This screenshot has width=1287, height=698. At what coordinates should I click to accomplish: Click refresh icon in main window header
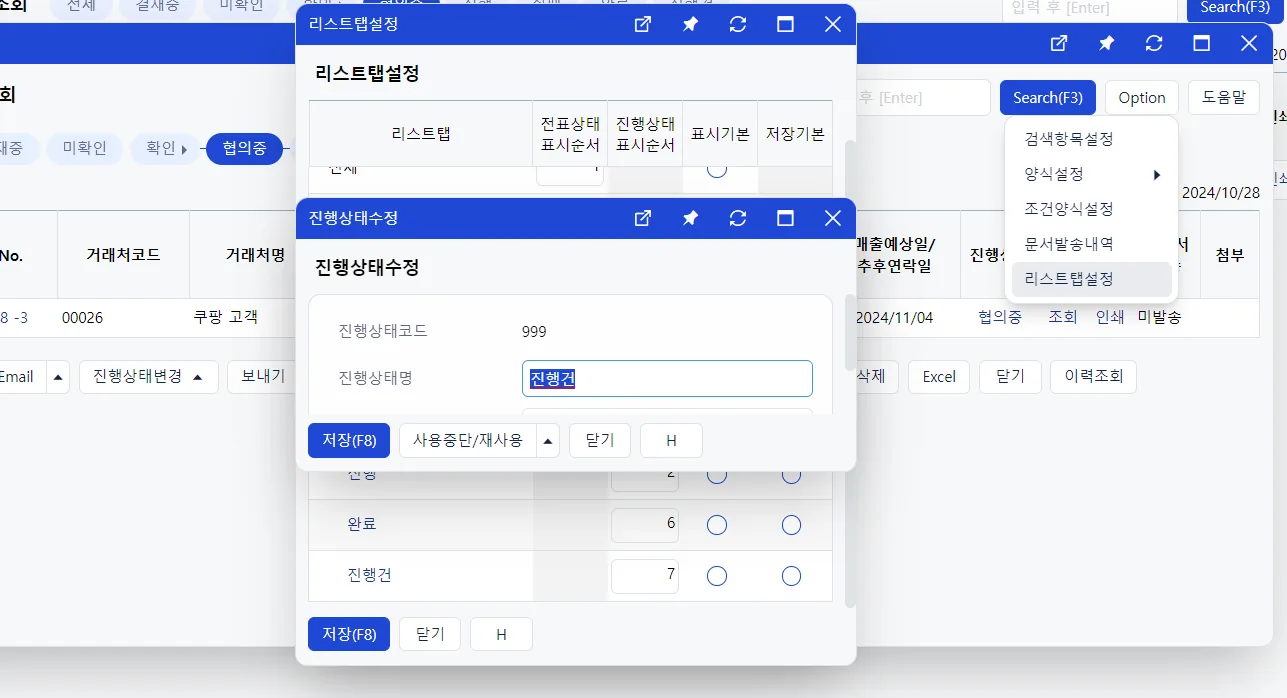[x=1154, y=43]
